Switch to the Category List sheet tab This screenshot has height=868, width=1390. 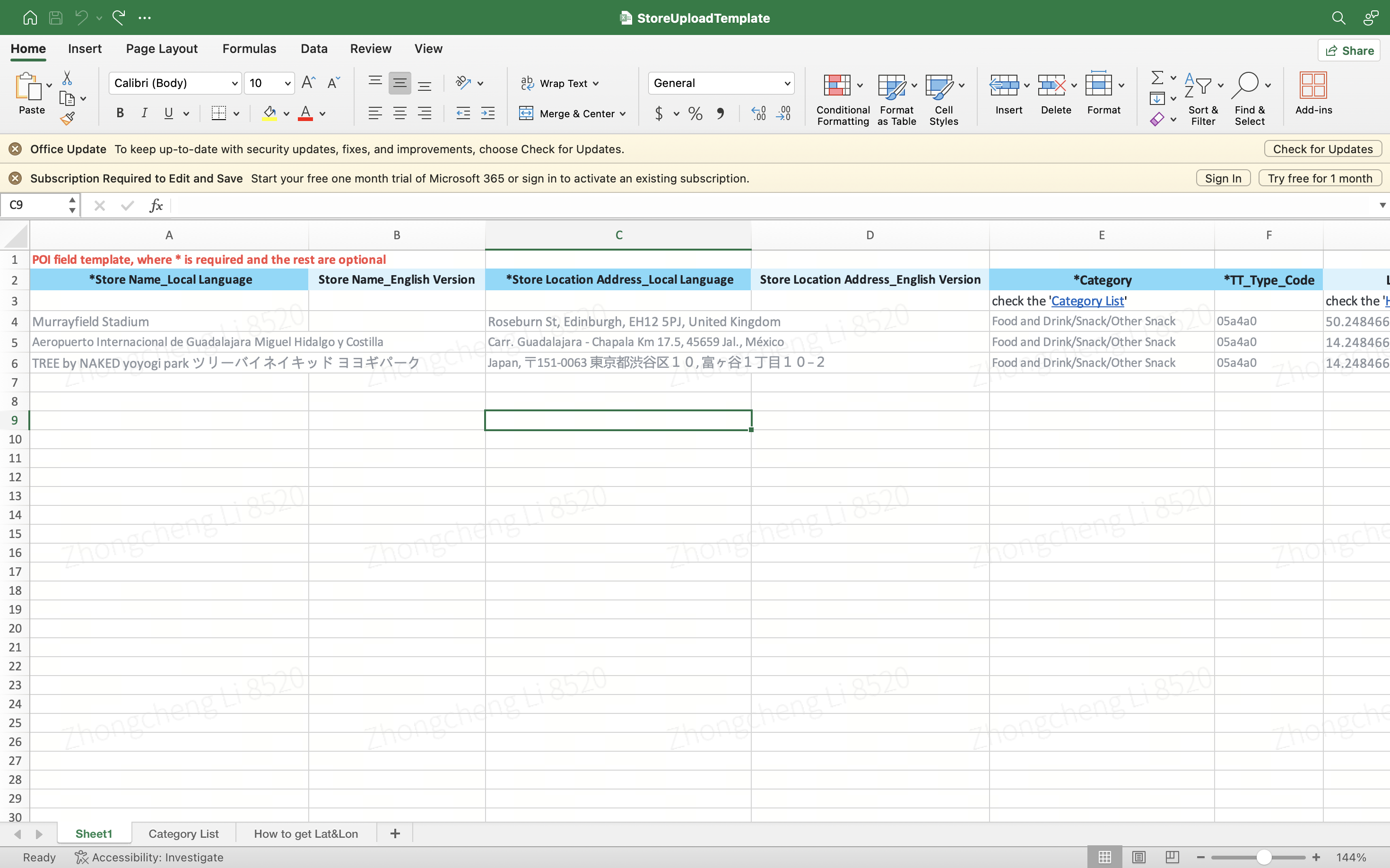(183, 833)
